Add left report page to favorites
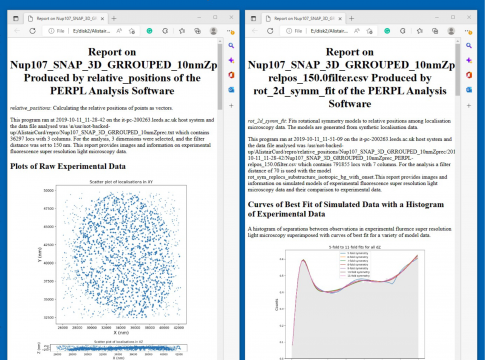Image resolution: width=485 pixels, height=360 pixels. tap(132, 31)
